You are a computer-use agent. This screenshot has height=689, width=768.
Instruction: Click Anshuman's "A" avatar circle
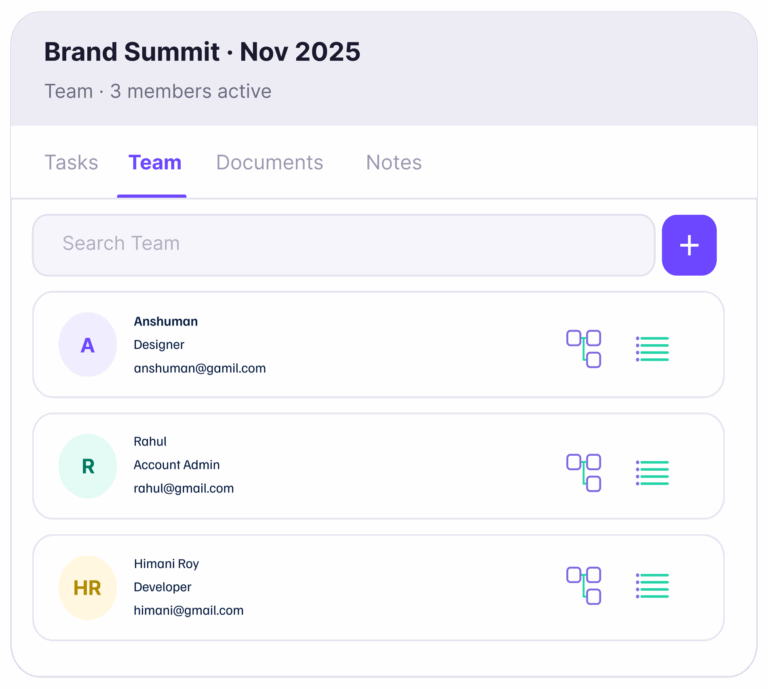coord(88,345)
